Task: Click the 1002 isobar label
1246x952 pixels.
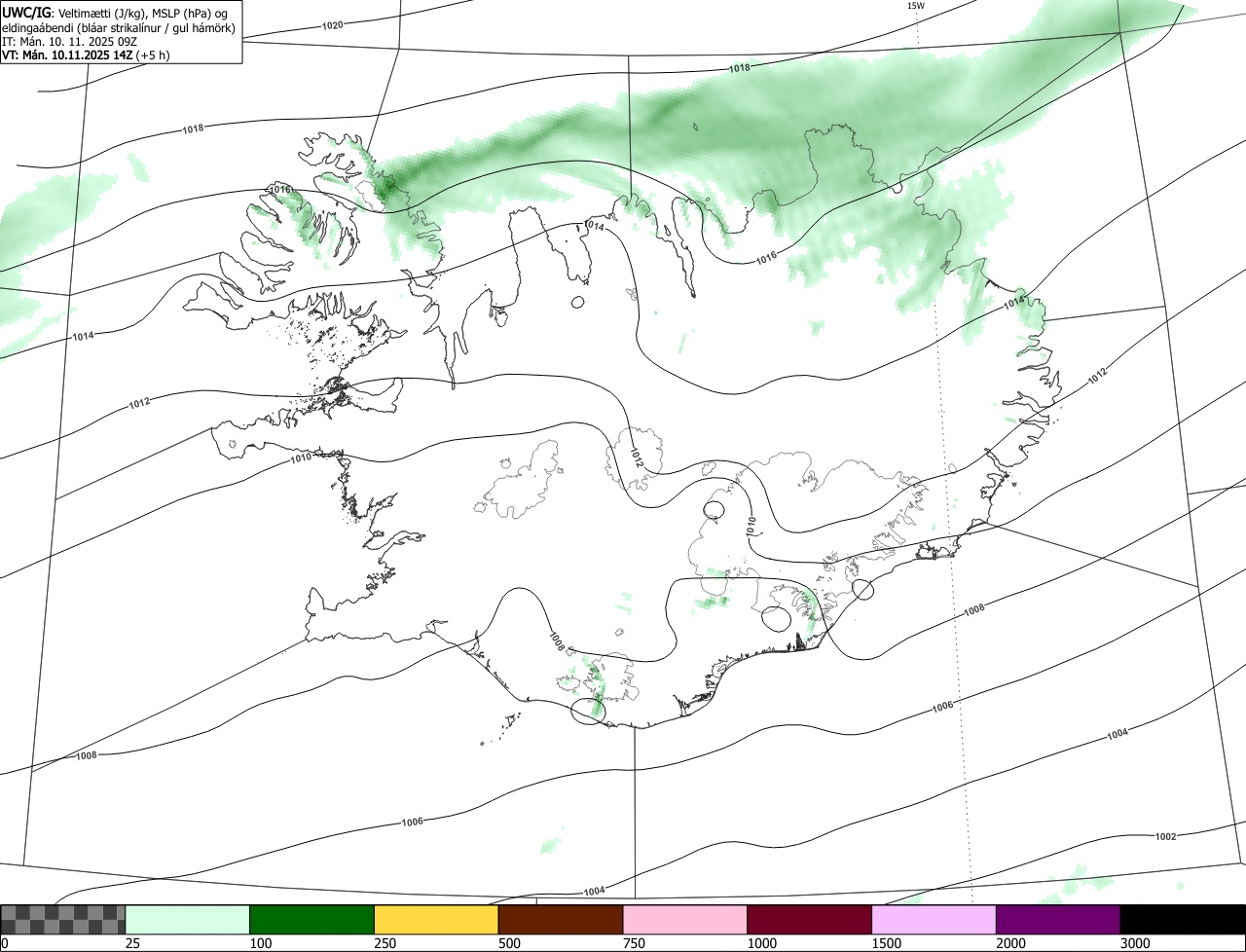Action: 1165,837
